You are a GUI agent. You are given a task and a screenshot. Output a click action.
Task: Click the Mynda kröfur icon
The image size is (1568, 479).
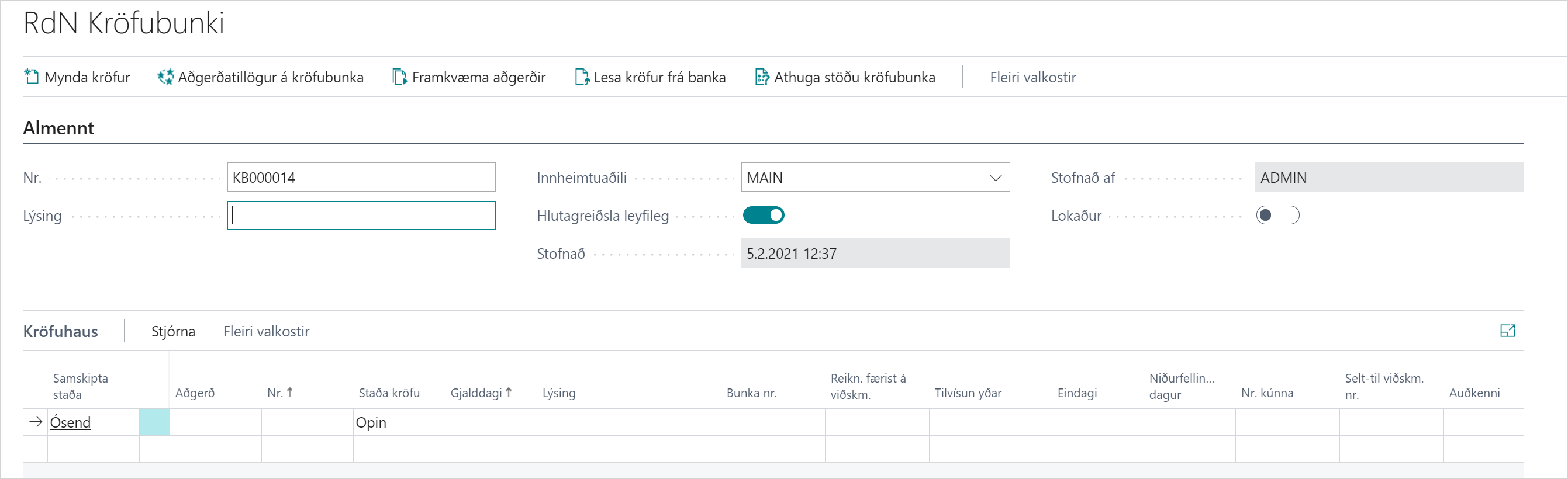coord(31,77)
